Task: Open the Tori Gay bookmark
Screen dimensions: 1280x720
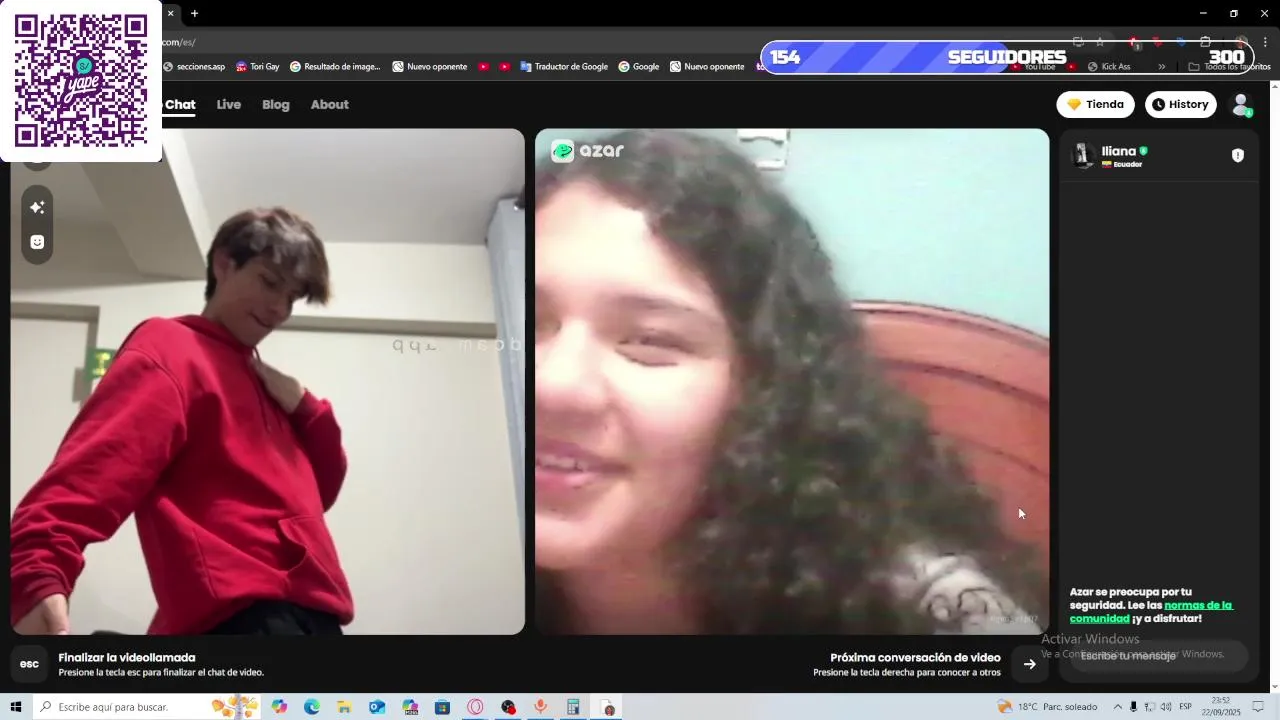Action: point(257,67)
